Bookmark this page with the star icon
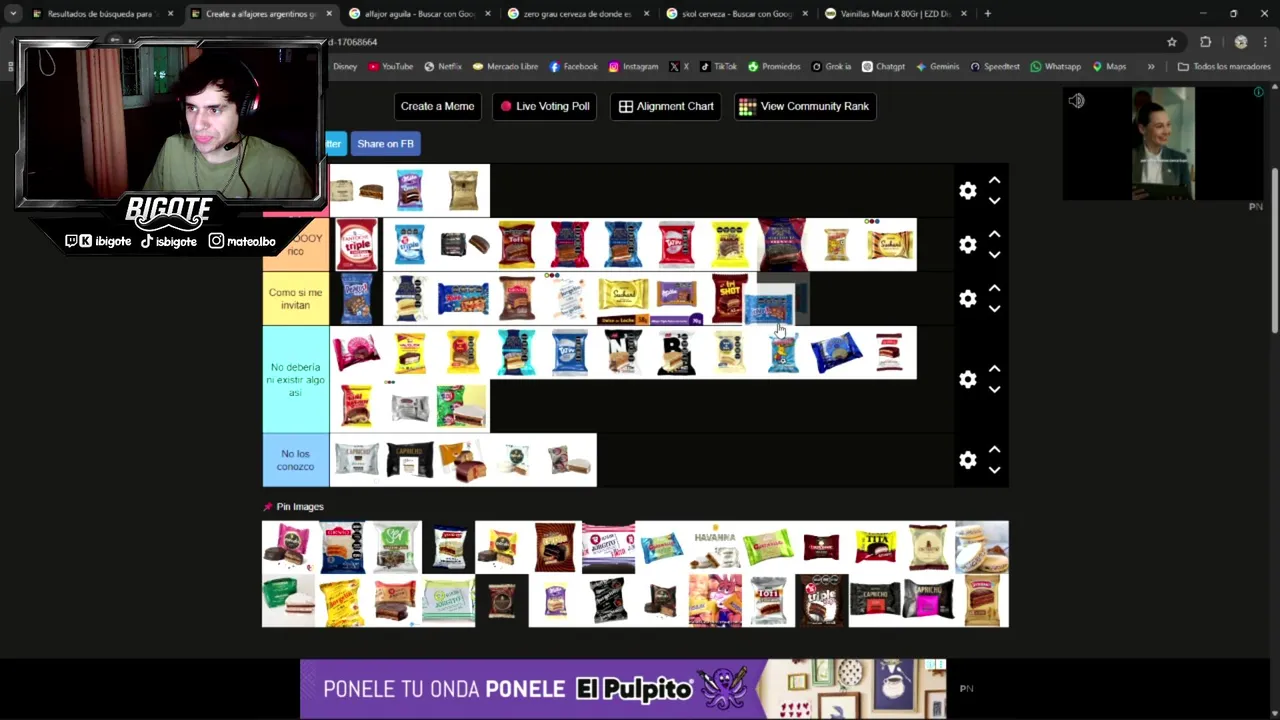This screenshot has width=1280, height=720. [1172, 42]
